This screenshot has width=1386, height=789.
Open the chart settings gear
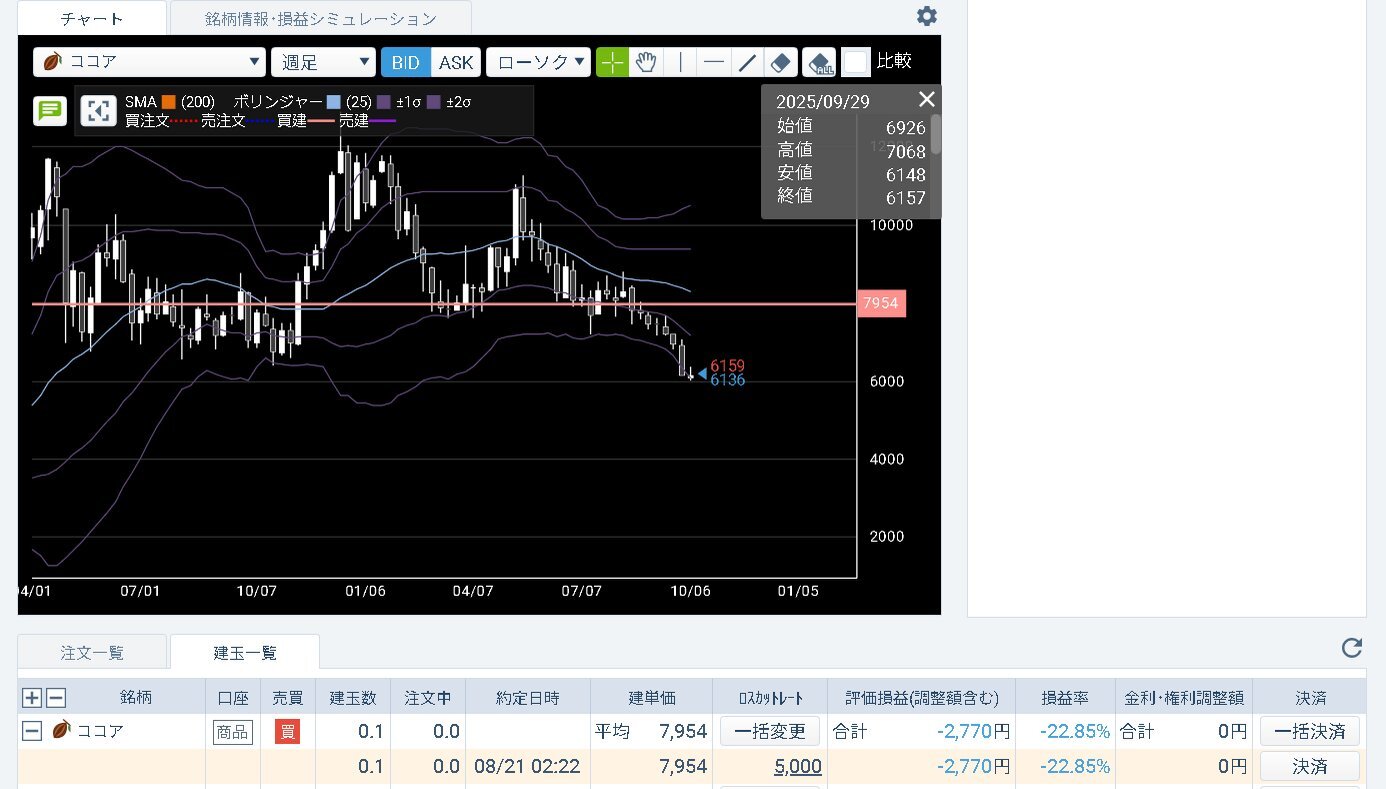click(927, 16)
